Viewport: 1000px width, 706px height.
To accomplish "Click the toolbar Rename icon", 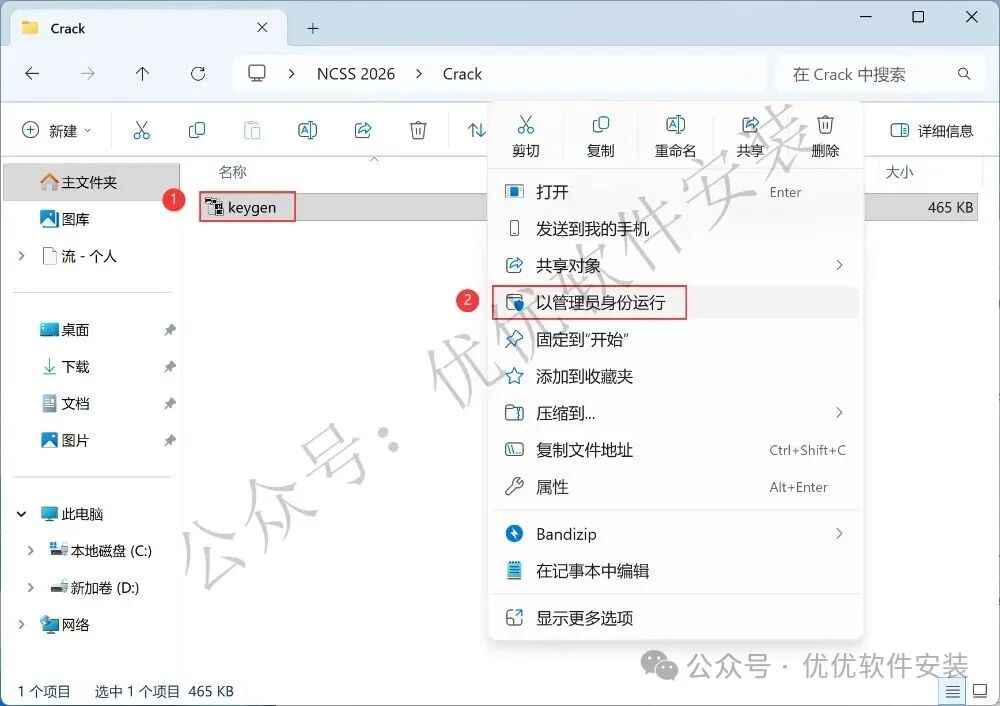I will pyautogui.click(x=307, y=130).
